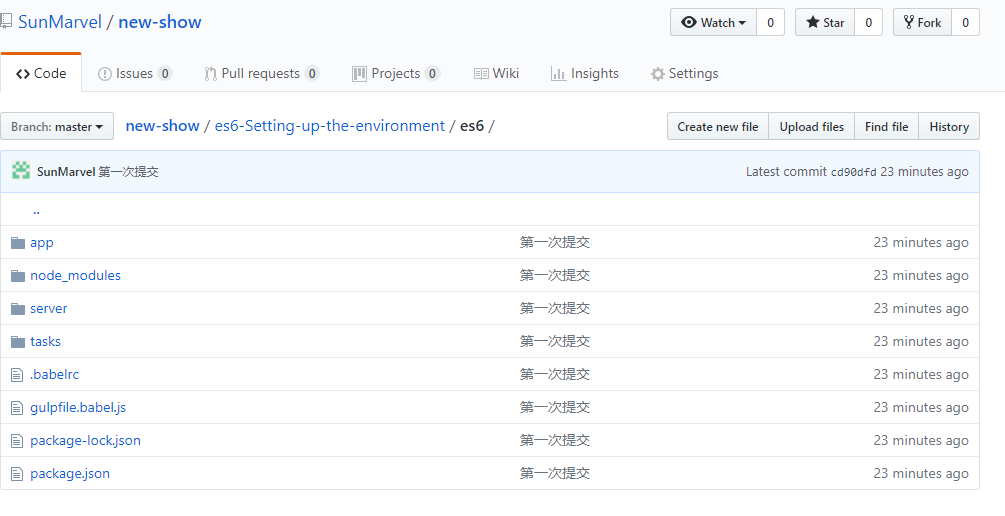Click the file icon next to package.json

pos(17,474)
